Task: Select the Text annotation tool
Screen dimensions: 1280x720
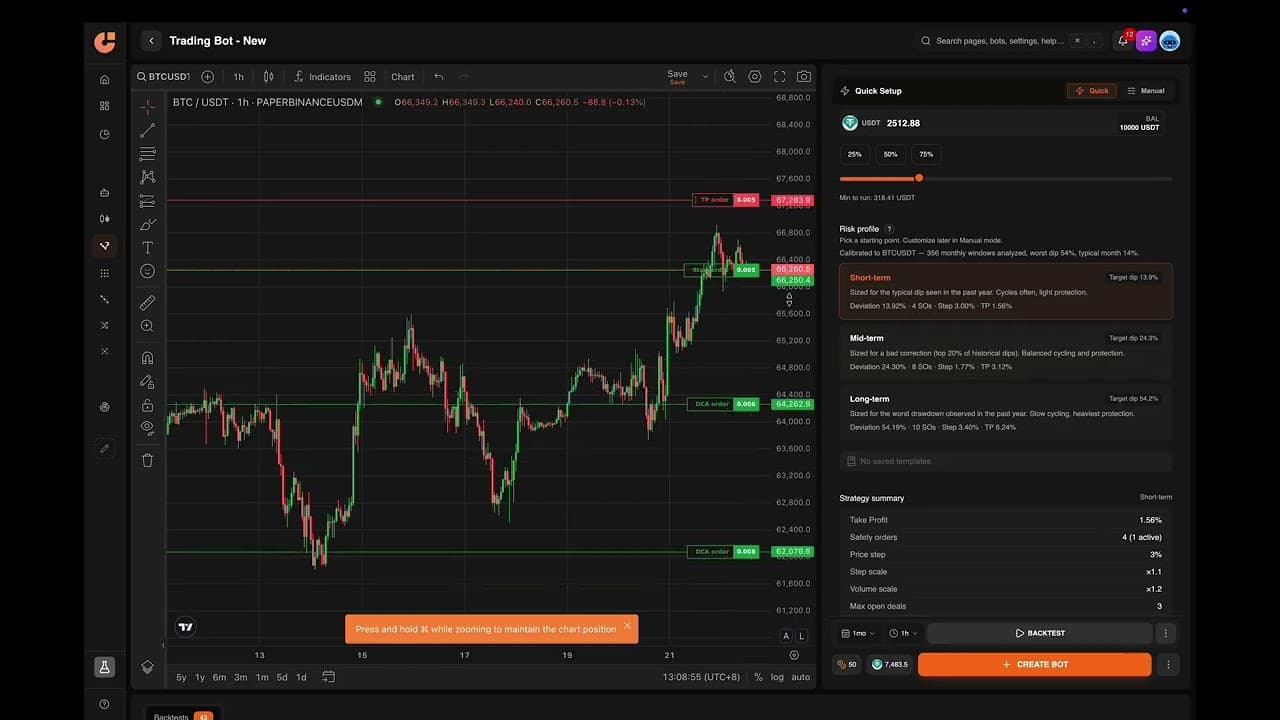Action: [147, 247]
